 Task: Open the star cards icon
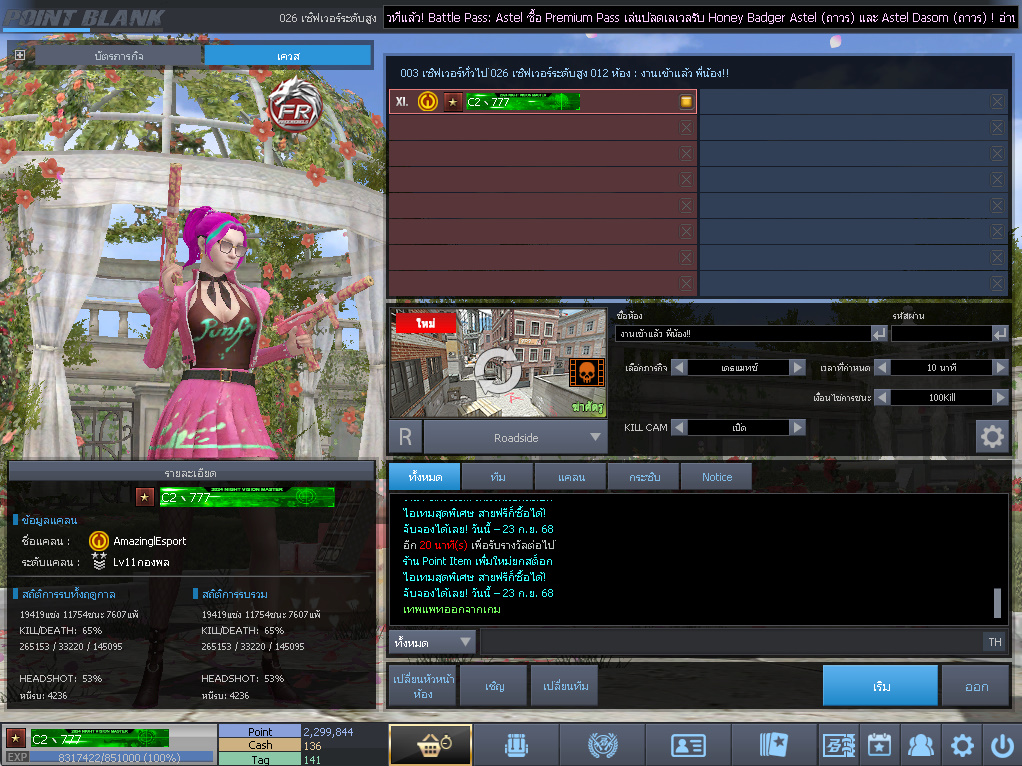click(x=773, y=745)
